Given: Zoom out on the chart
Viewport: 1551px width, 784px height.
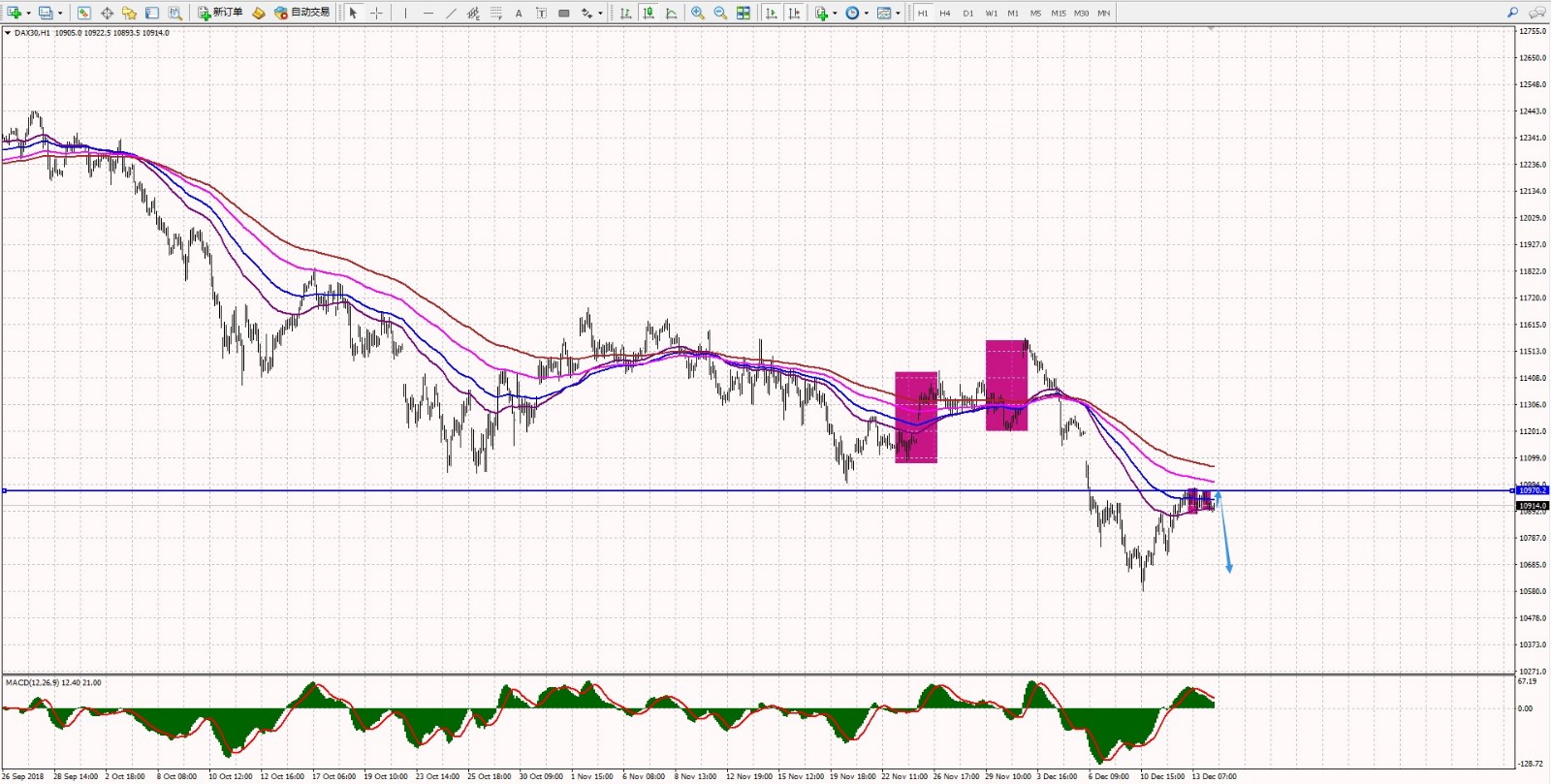Looking at the screenshot, I should [720, 13].
